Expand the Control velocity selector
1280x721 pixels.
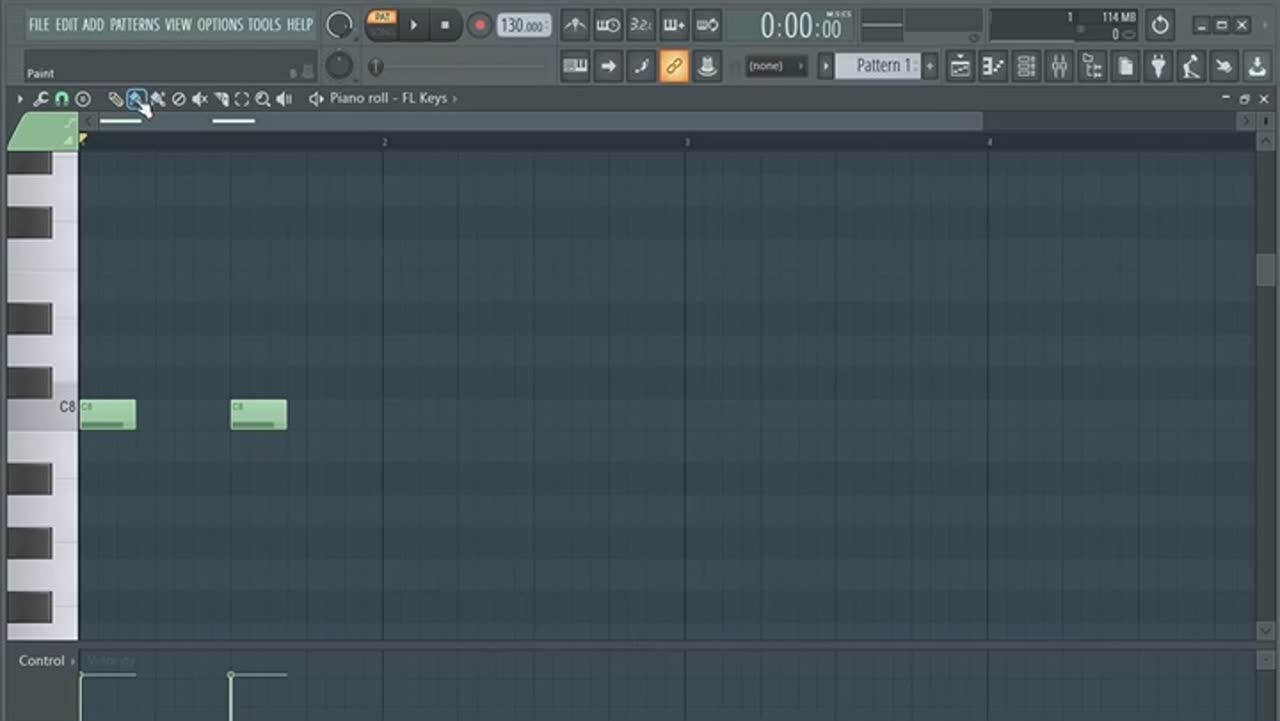73,661
